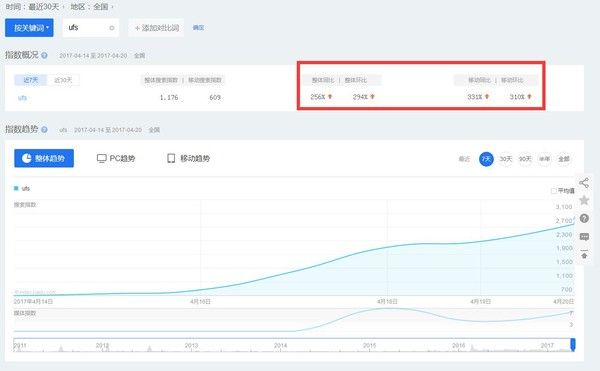Image resolution: width=600 pixels, height=371 pixels.
Task: Click help icon next to 指数趋势
Action: click(44, 130)
